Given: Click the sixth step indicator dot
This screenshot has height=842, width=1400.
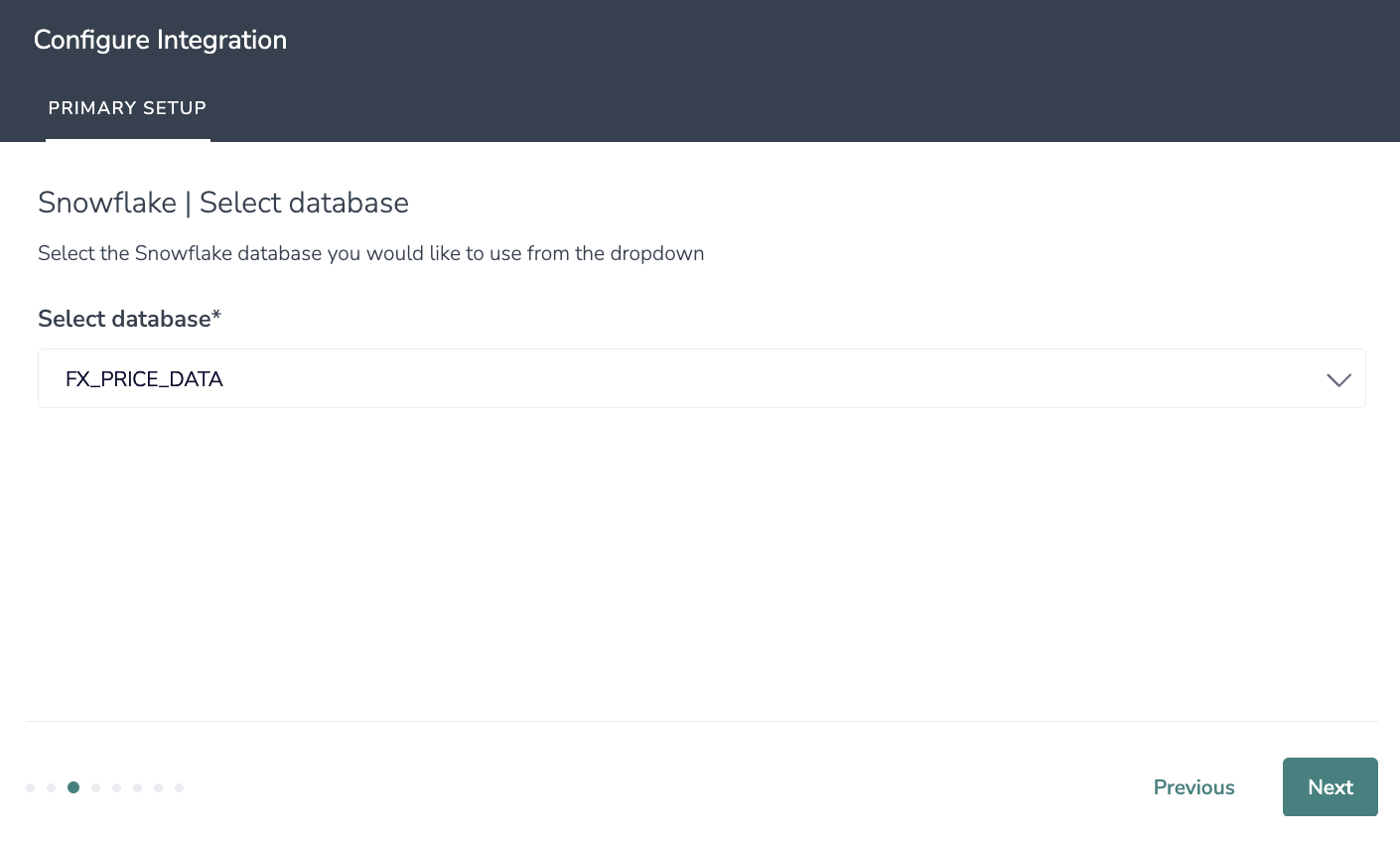Looking at the screenshot, I should pyautogui.click(x=137, y=787).
